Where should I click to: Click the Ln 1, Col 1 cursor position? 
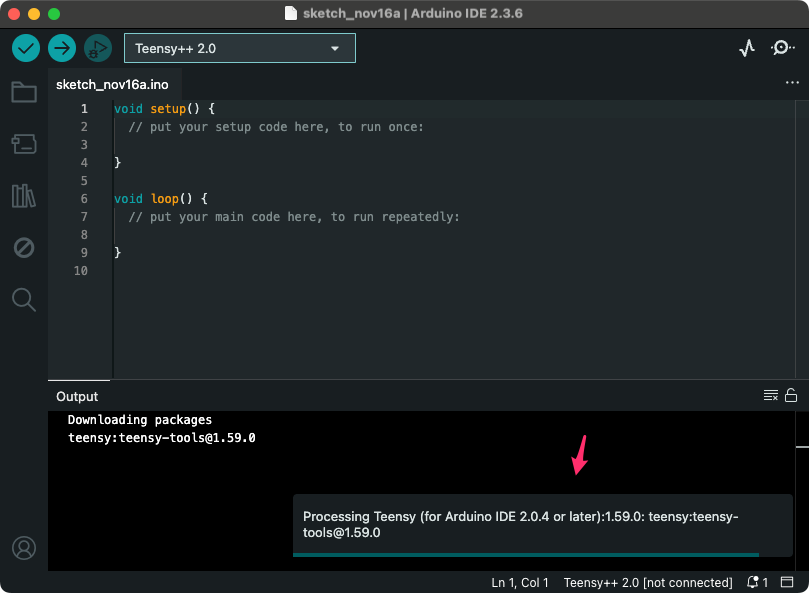520,582
